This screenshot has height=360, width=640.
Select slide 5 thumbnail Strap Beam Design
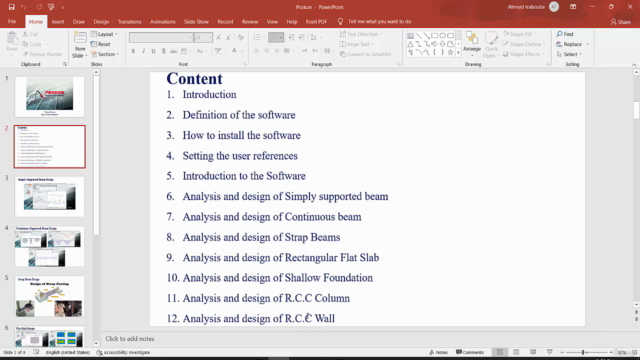click(x=49, y=296)
